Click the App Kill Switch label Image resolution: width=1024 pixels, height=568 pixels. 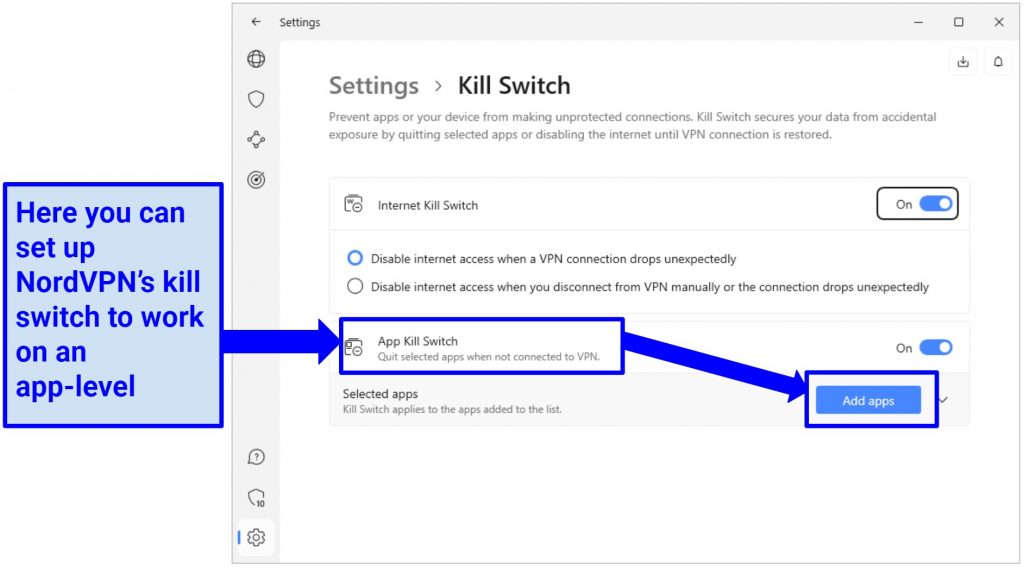[x=417, y=341]
